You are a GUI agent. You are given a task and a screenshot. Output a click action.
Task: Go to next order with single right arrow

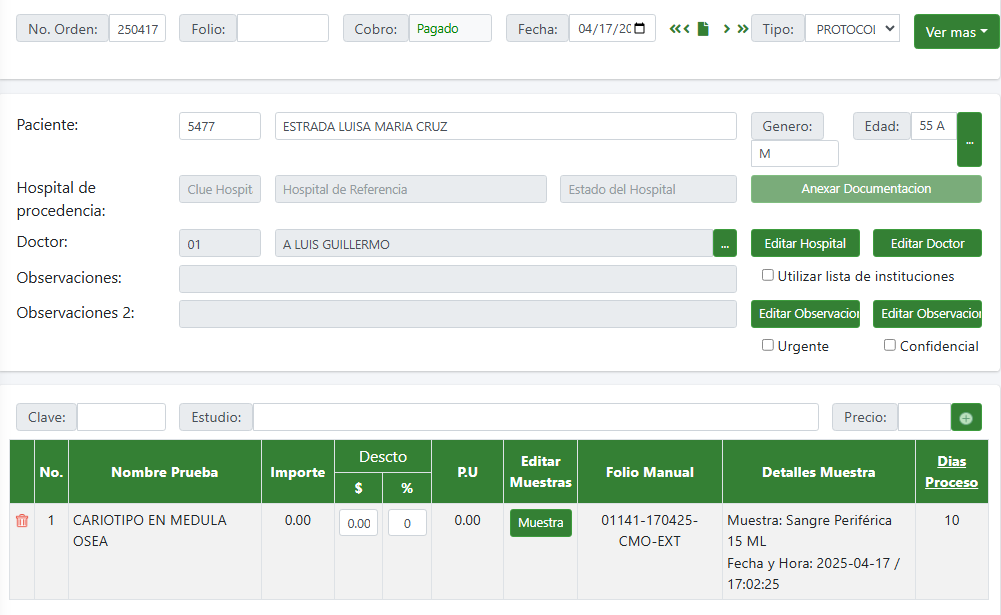[727, 29]
